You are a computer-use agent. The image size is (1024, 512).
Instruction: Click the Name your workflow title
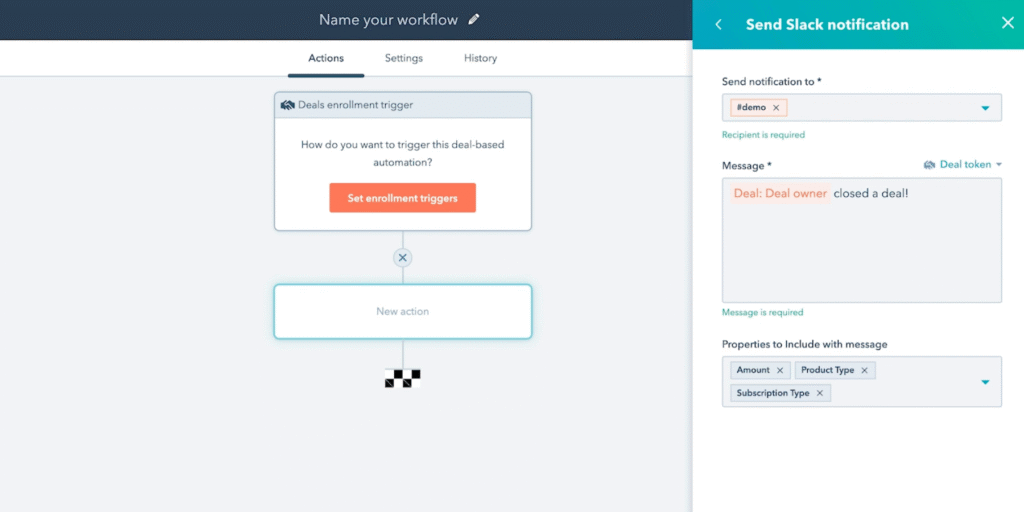click(x=389, y=20)
